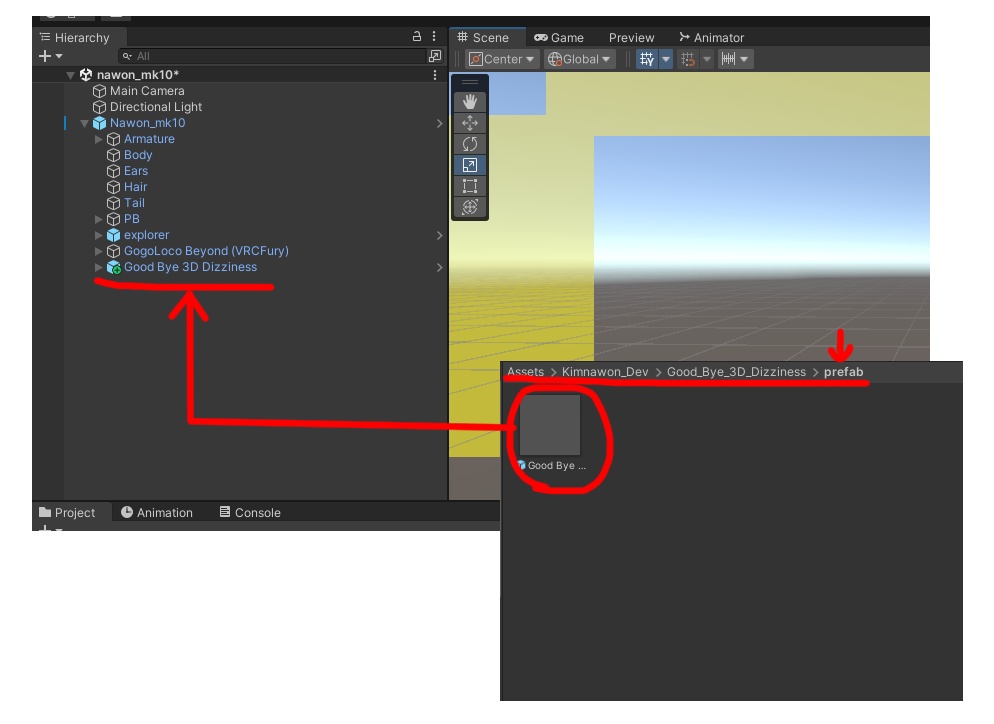The image size is (994, 724).
Task: Select the Hand view tool
Action: pos(470,102)
